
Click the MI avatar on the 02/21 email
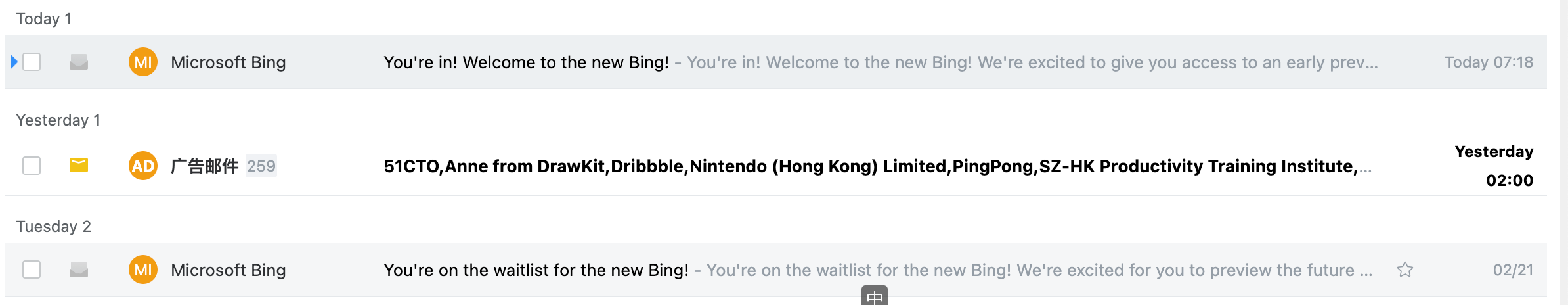[143, 270]
